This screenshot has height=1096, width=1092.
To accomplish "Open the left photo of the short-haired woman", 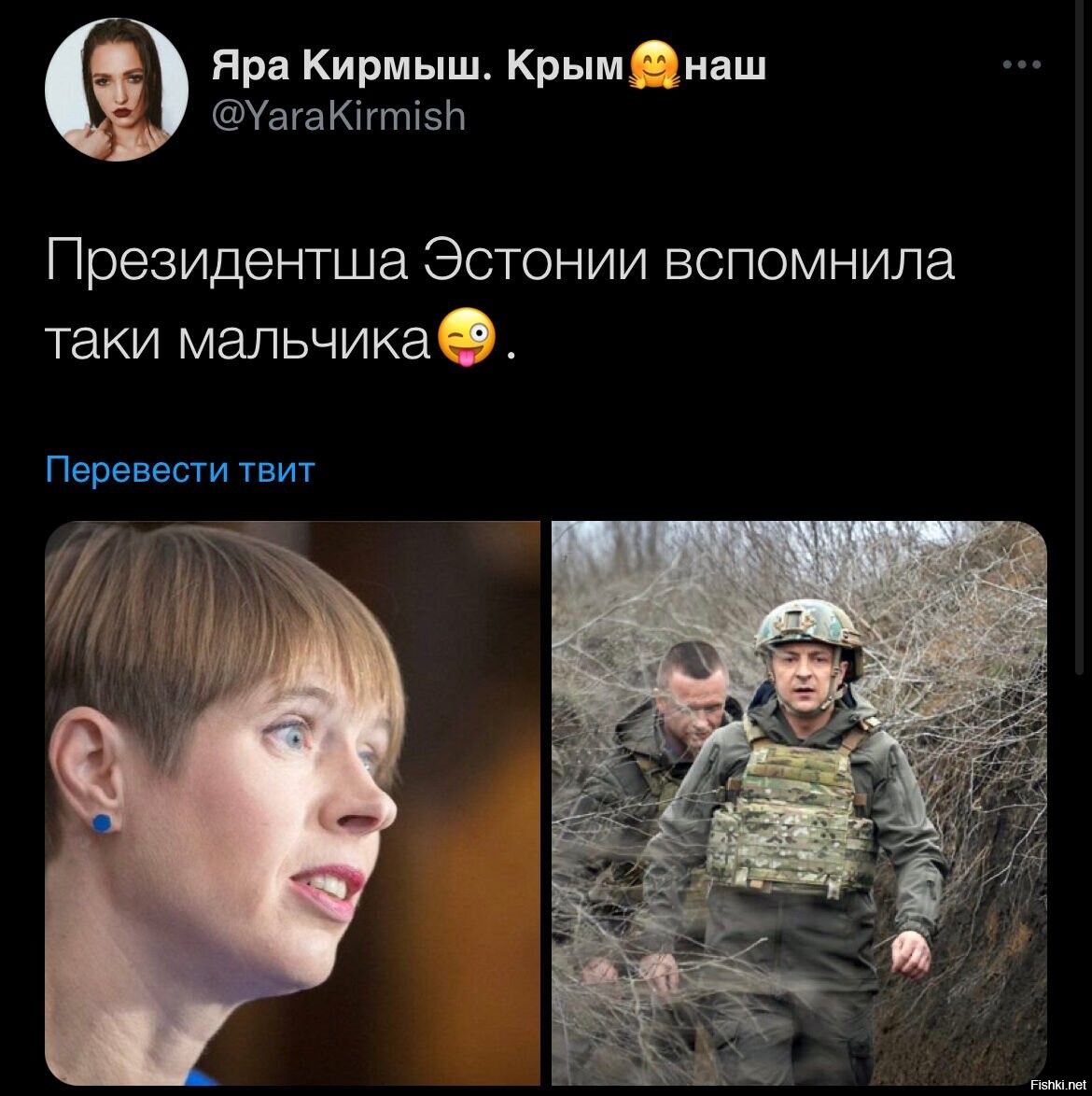I will click(293, 803).
